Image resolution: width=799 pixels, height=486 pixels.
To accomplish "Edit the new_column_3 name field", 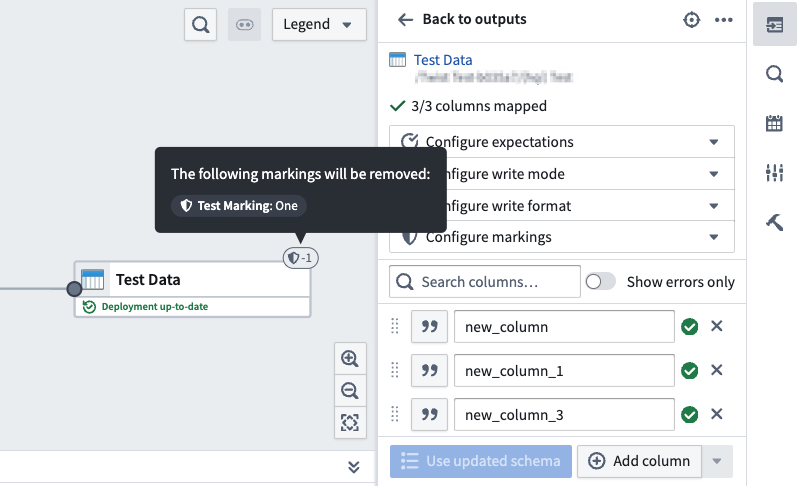I will pyautogui.click(x=564, y=415).
